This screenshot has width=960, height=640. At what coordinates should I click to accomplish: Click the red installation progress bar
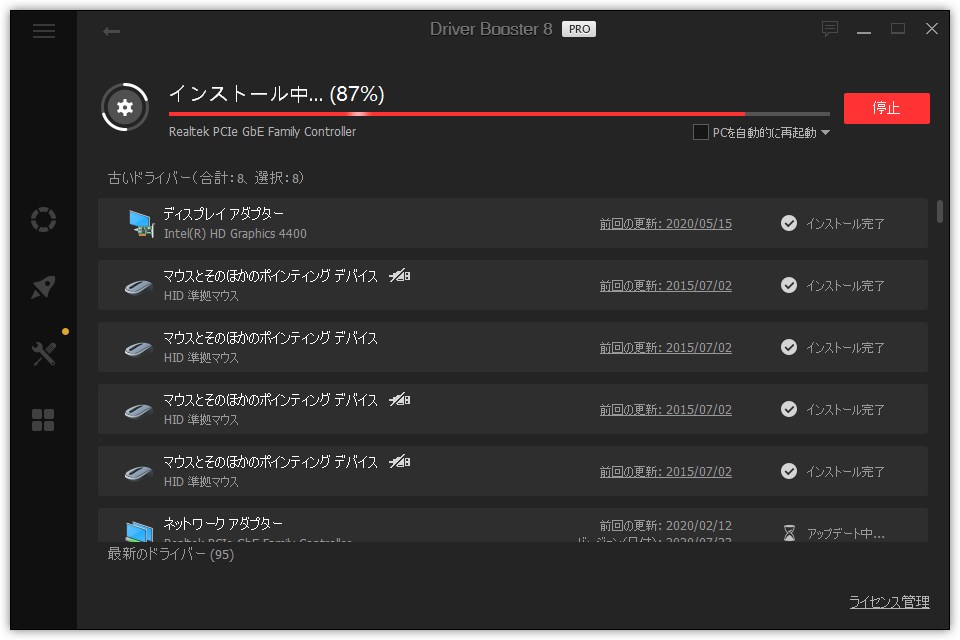(499, 114)
